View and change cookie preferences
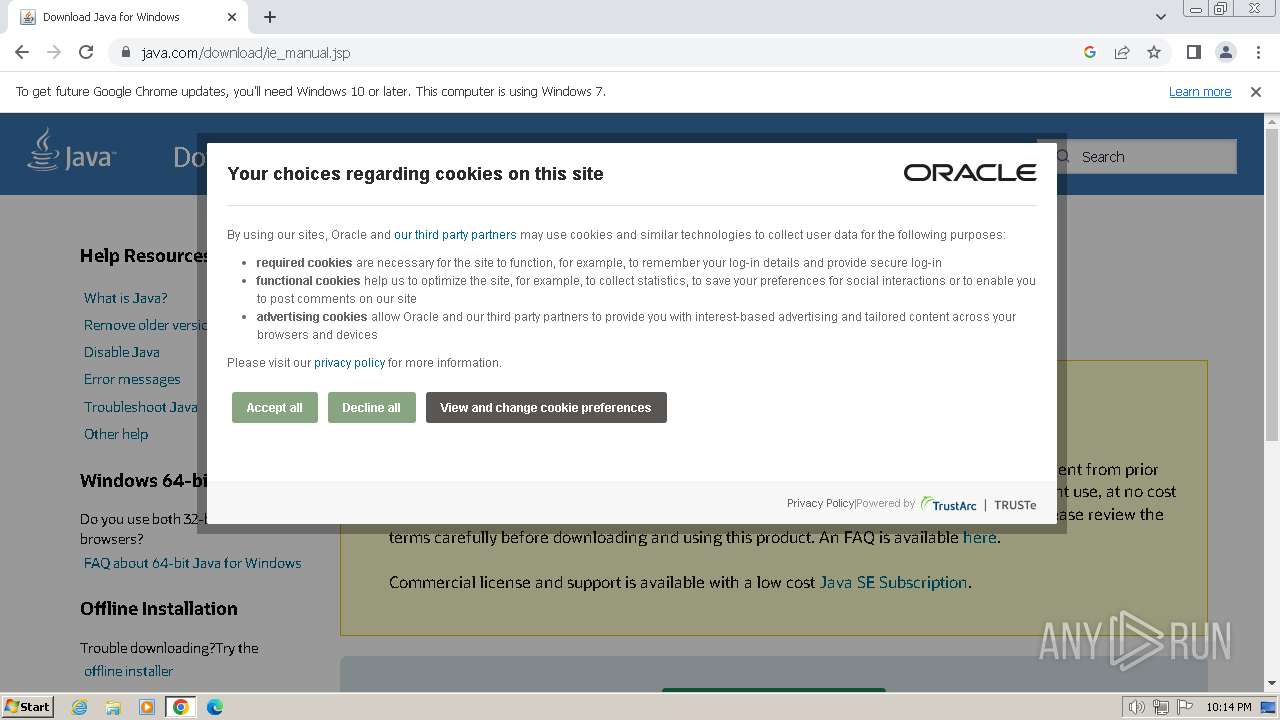 click(546, 408)
